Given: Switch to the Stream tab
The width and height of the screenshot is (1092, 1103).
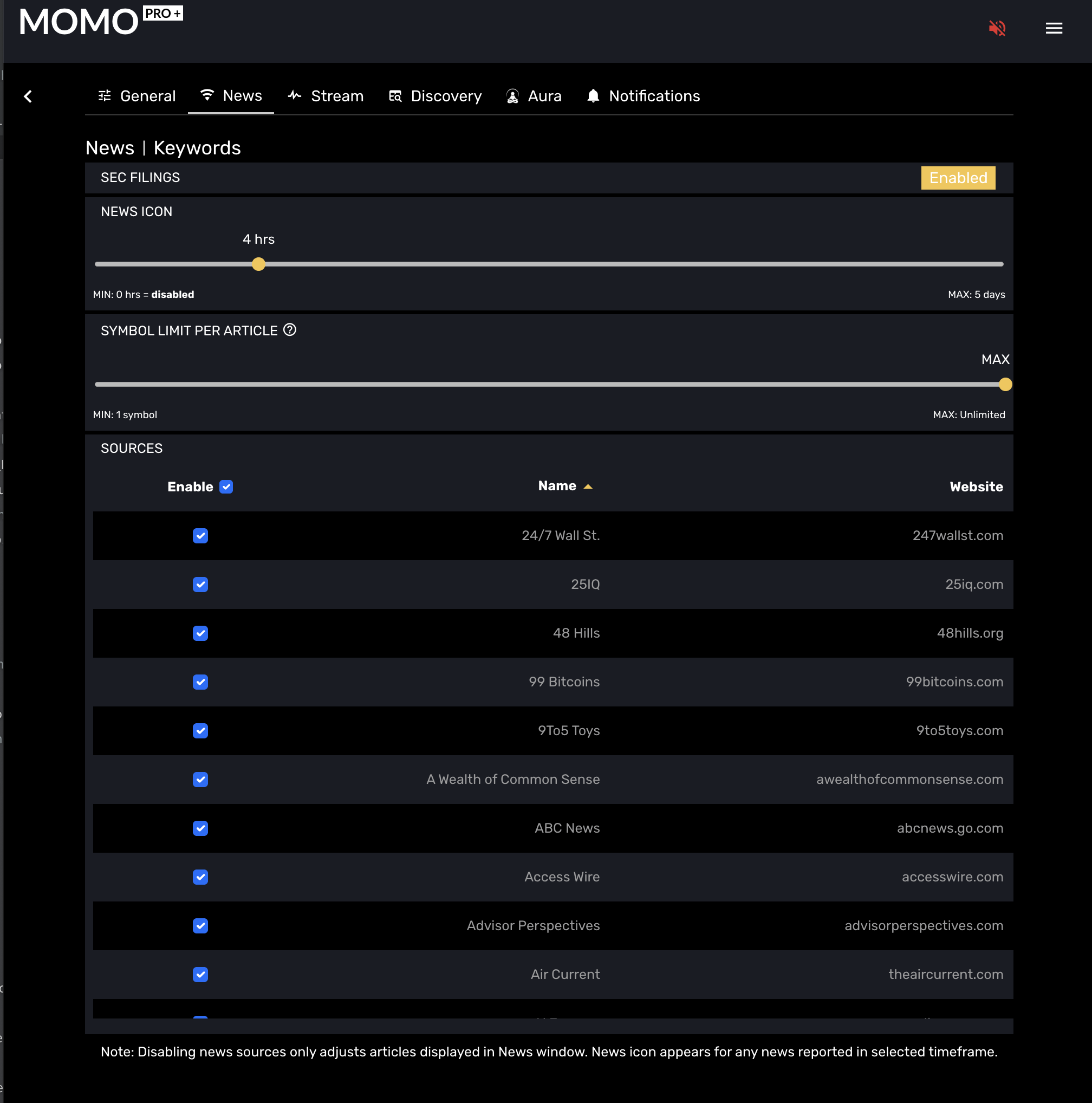Looking at the screenshot, I should coord(326,96).
